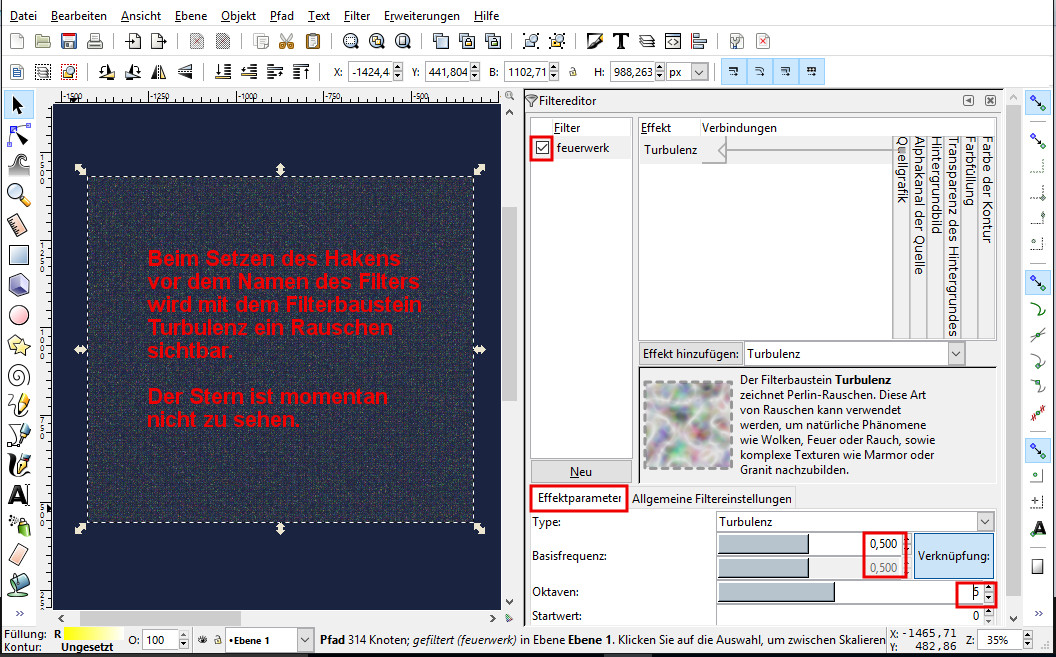Select the Node edit tool
This screenshot has height=657, width=1056.
(18, 135)
